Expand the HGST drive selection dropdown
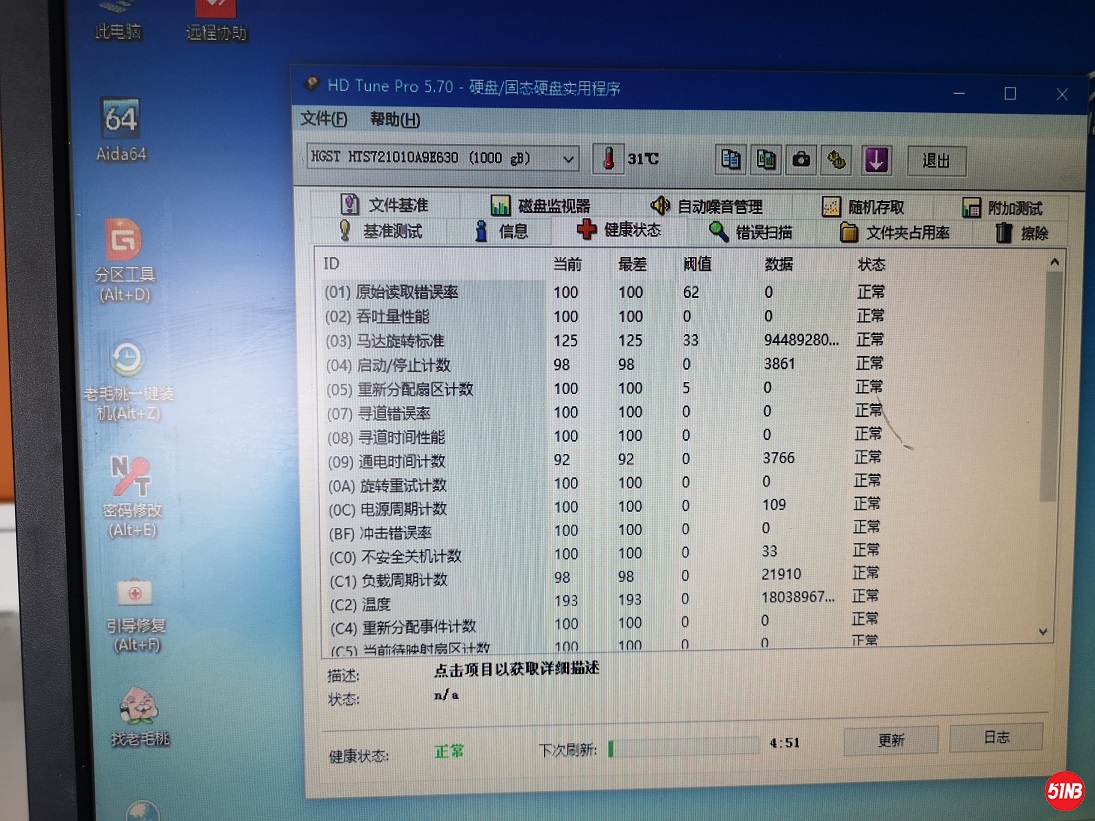1095x821 pixels. pos(568,159)
